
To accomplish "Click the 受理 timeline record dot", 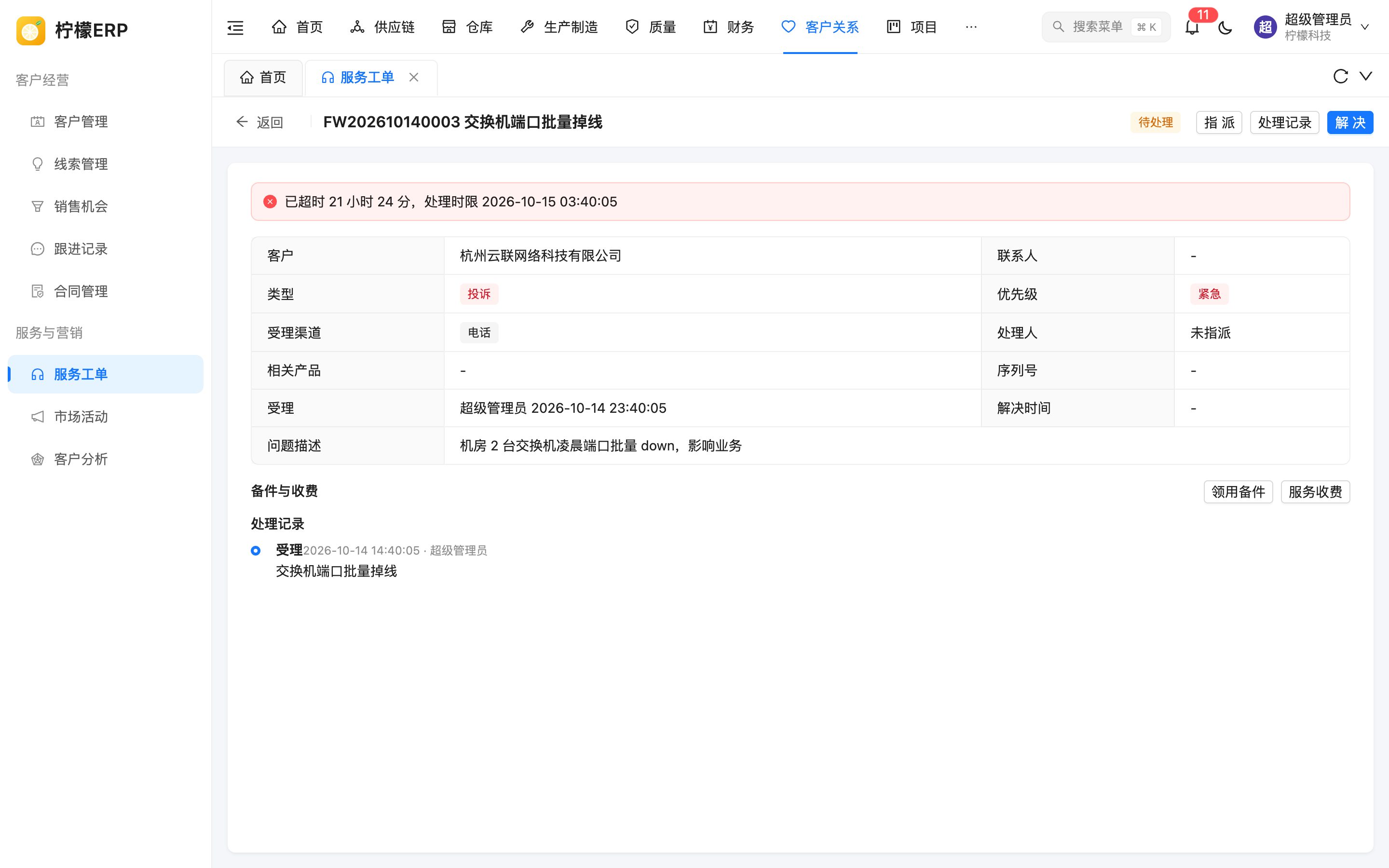I will point(256,551).
